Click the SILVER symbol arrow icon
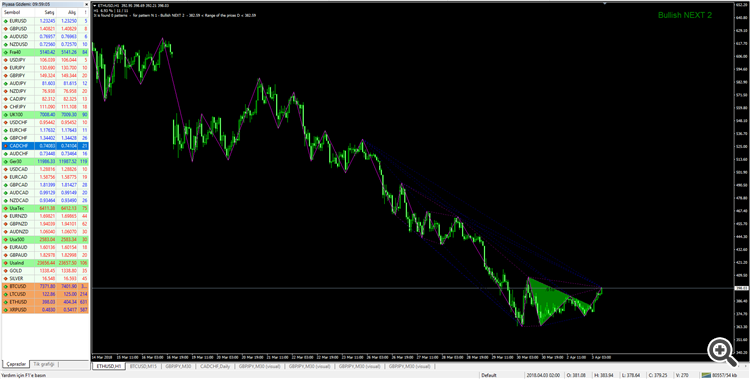Image resolution: width=750 pixels, height=379 pixels. pyautogui.click(x=5, y=278)
